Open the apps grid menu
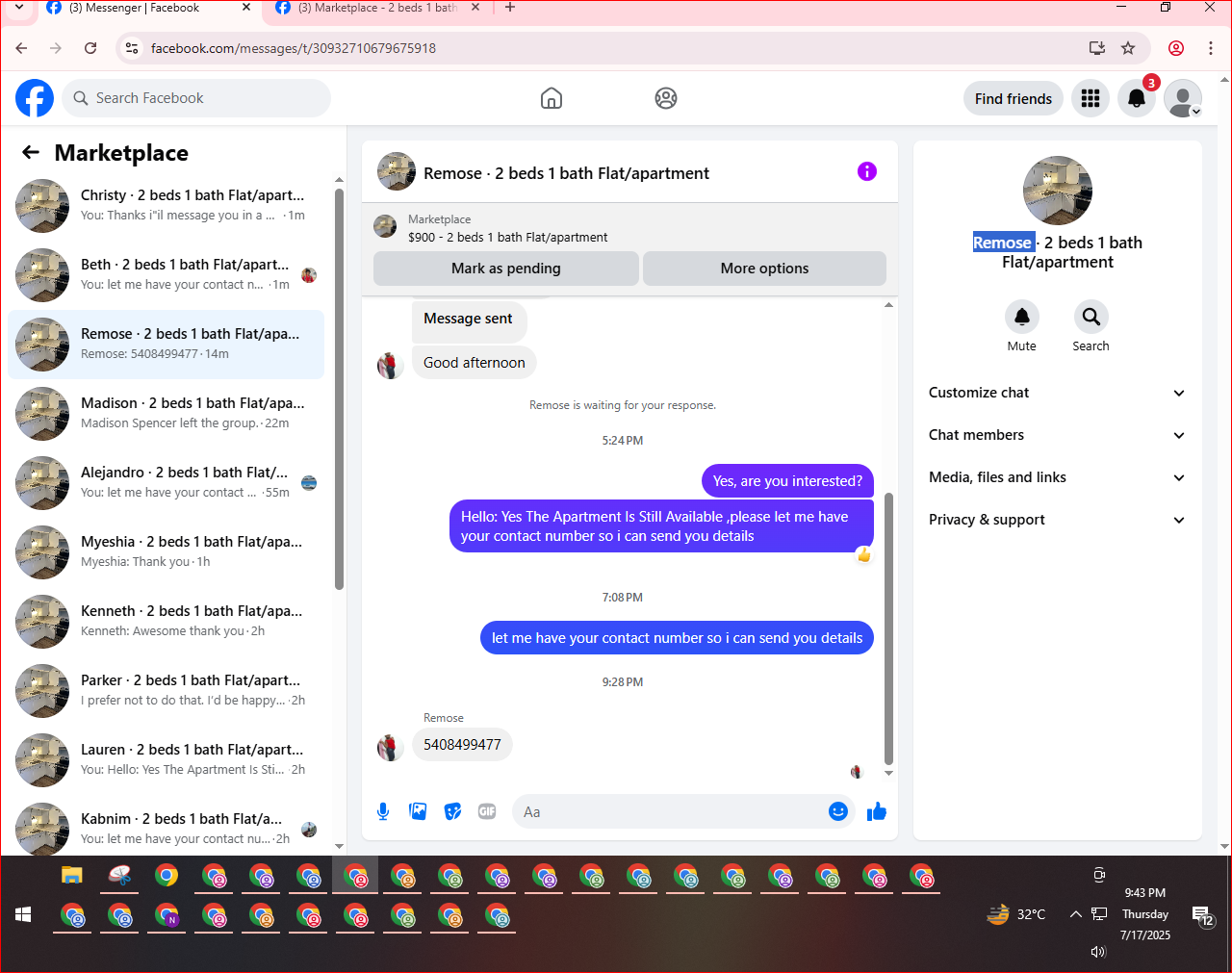 pos(1091,98)
